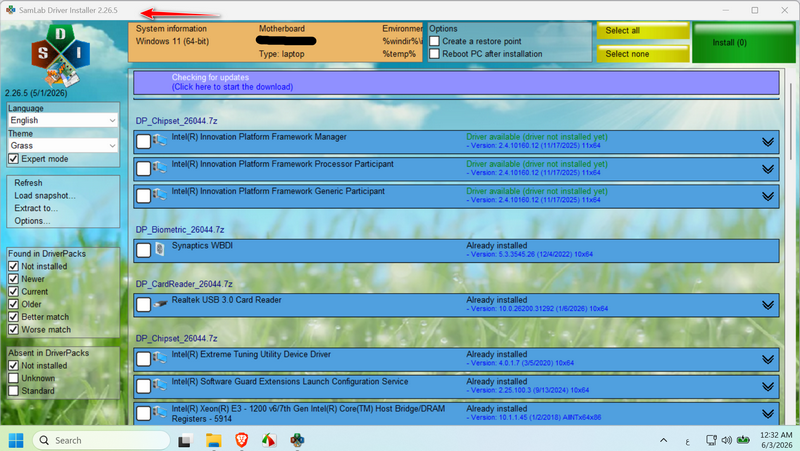The height and width of the screenshot is (451, 800).
Task: Toggle Expert mode checkbox
Action: [13, 159]
